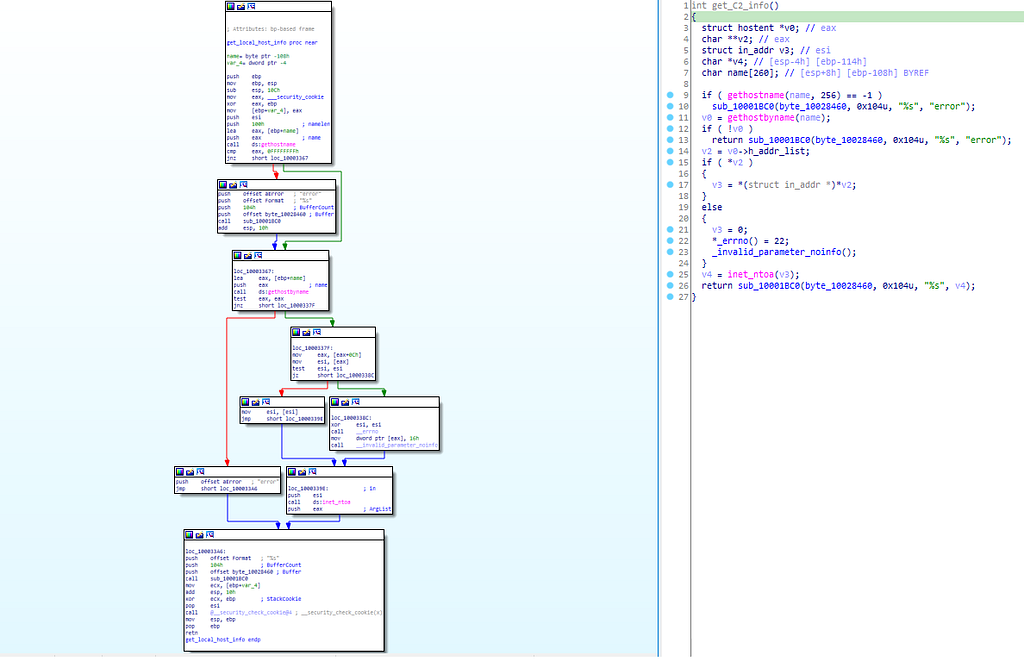Click graph group icon on loc_10003367 block
Viewport: 1024px width, 661px height.
tap(259, 255)
